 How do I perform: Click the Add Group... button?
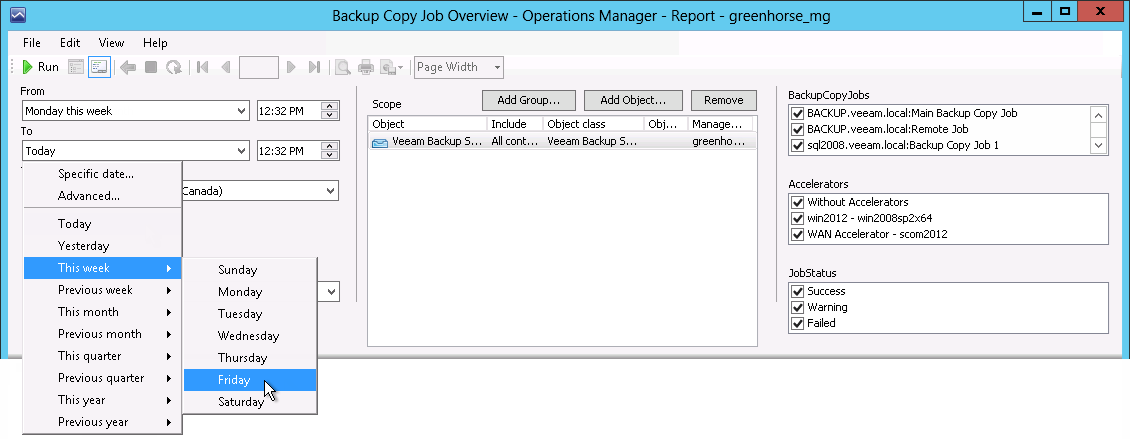pos(530,100)
